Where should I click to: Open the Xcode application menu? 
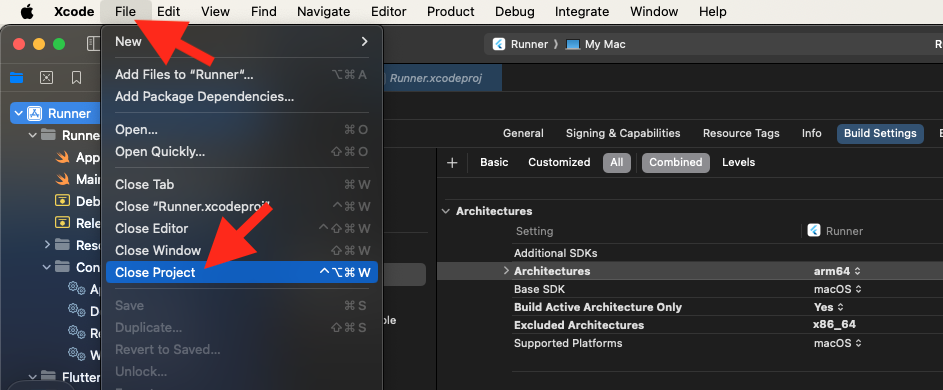[x=74, y=11]
